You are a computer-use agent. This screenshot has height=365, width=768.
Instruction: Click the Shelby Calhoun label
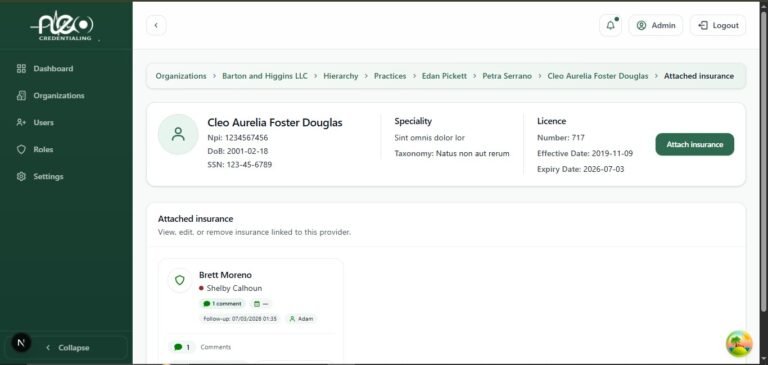[234, 288]
